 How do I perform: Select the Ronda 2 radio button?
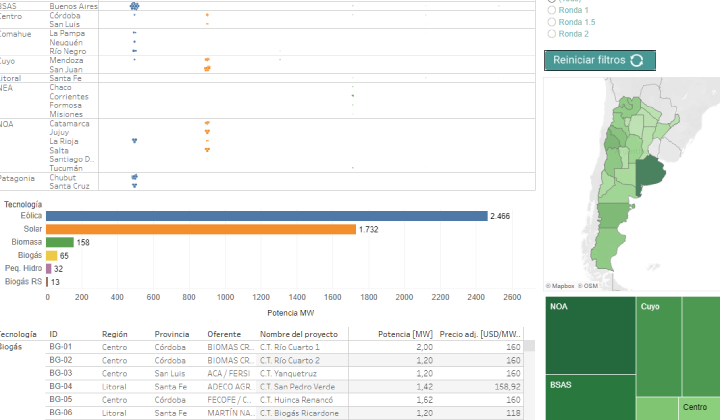[x=552, y=34]
